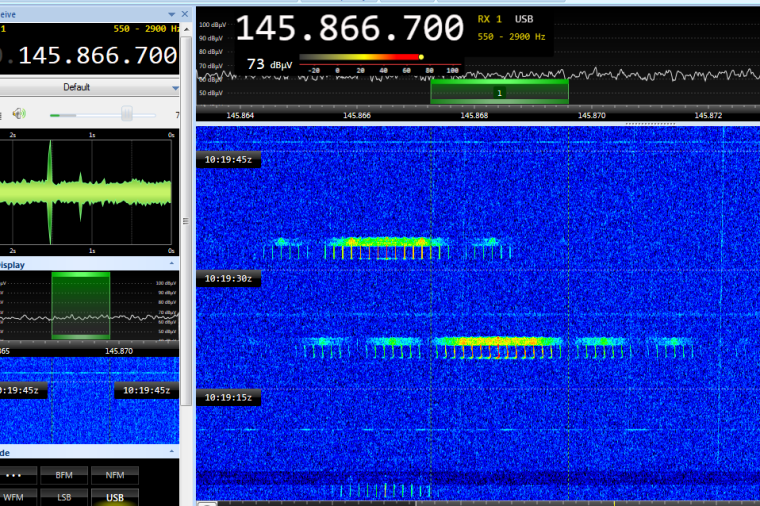Click the audio volume slider handle
Viewport: 760px width, 506px height.
(x=126, y=114)
